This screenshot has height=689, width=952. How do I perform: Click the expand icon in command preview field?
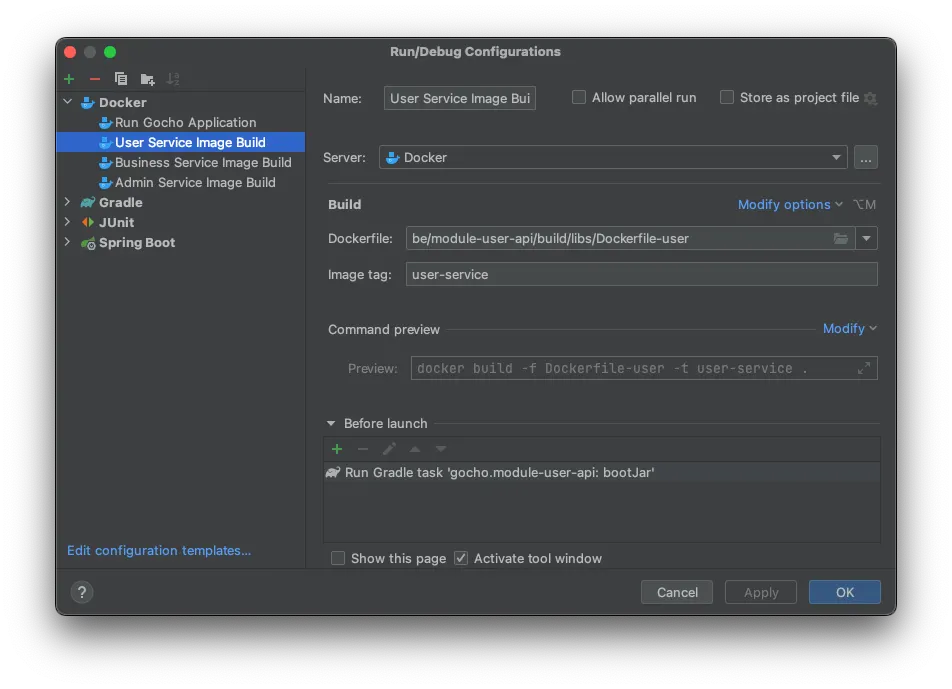coord(864,369)
